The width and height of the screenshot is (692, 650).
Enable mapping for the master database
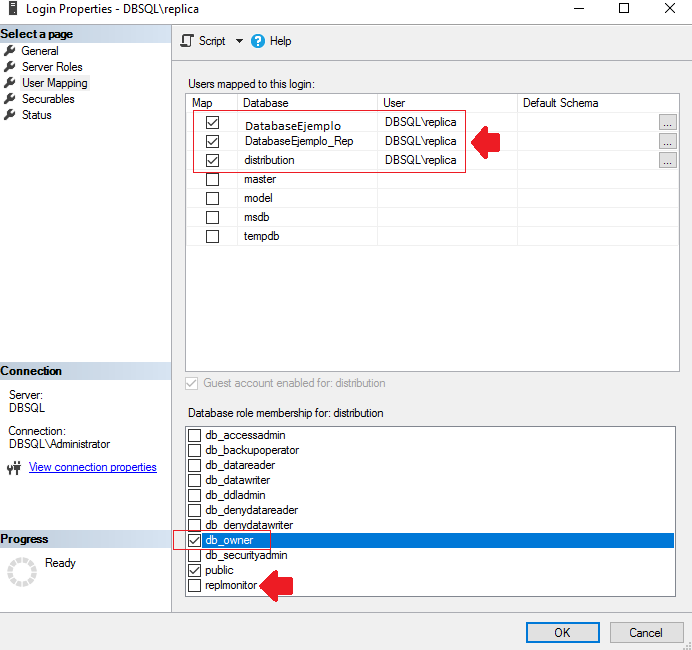click(x=212, y=180)
